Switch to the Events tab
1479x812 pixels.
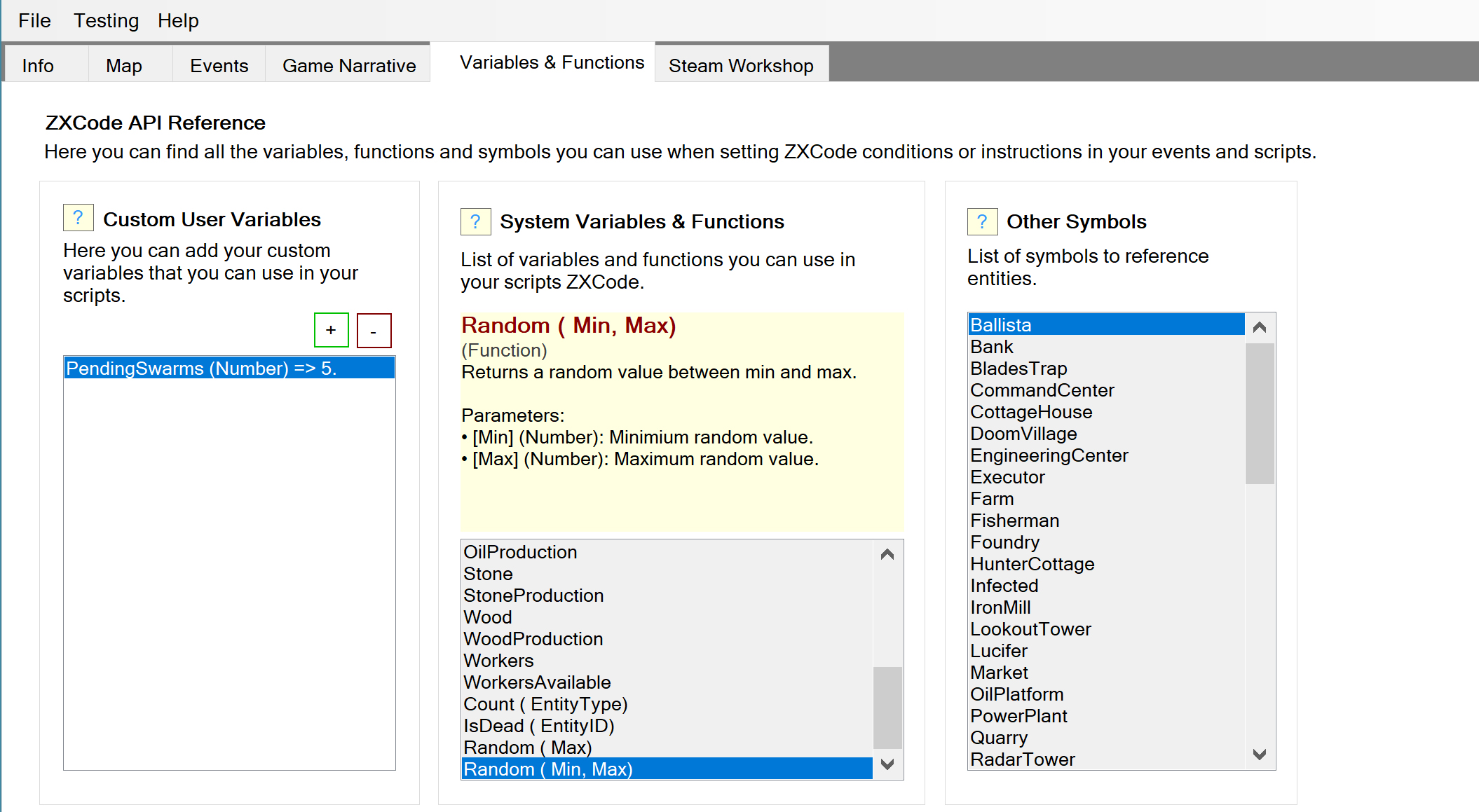219,65
